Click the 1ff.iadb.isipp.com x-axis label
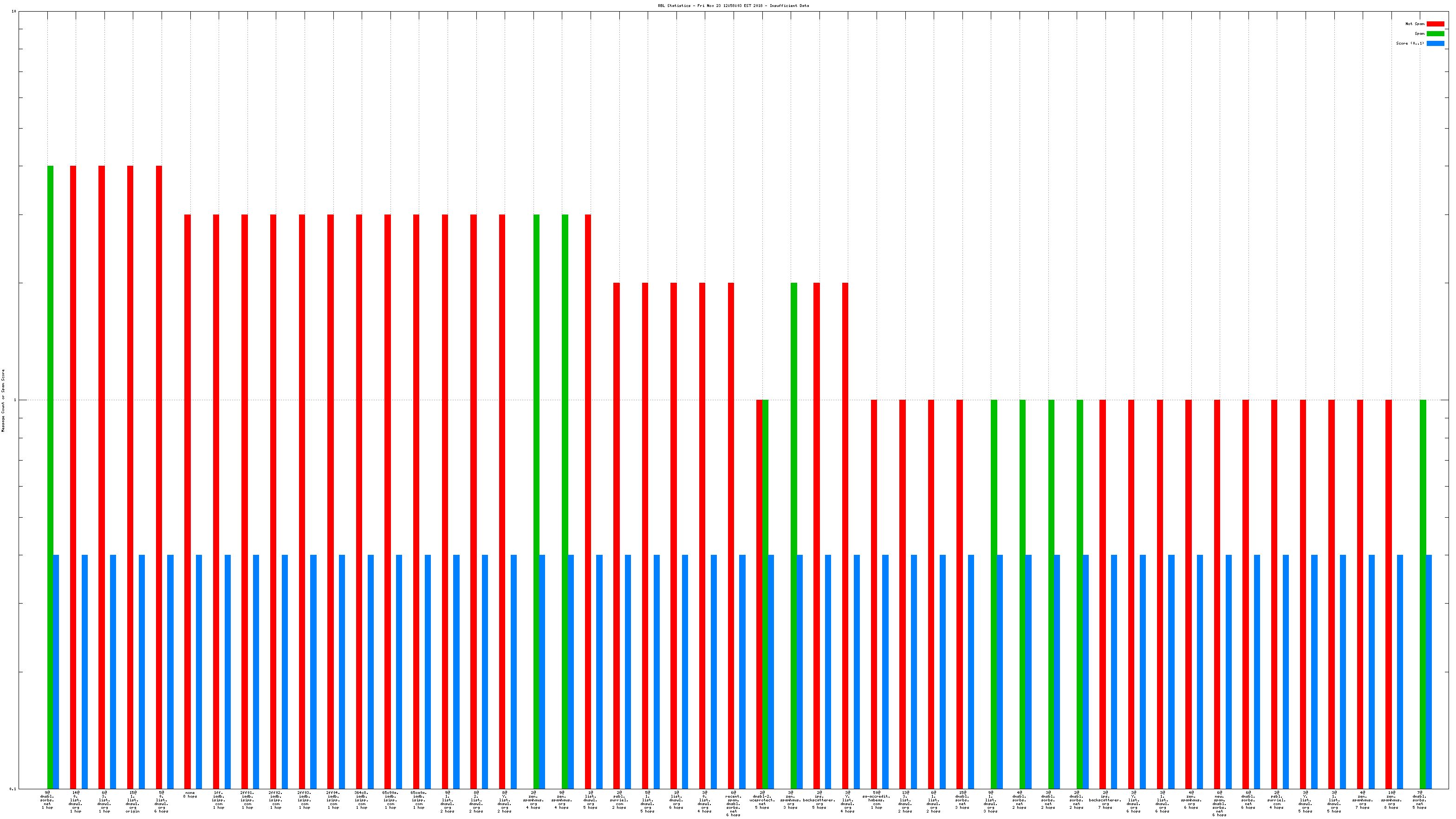The height and width of the screenshot is (819, 1456). (x=219, y=800)
